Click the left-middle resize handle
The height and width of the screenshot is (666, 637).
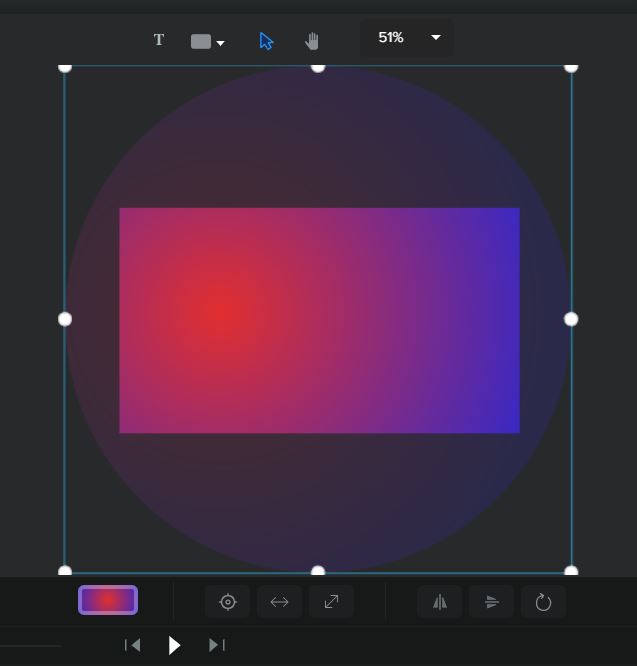click(65, 319)
